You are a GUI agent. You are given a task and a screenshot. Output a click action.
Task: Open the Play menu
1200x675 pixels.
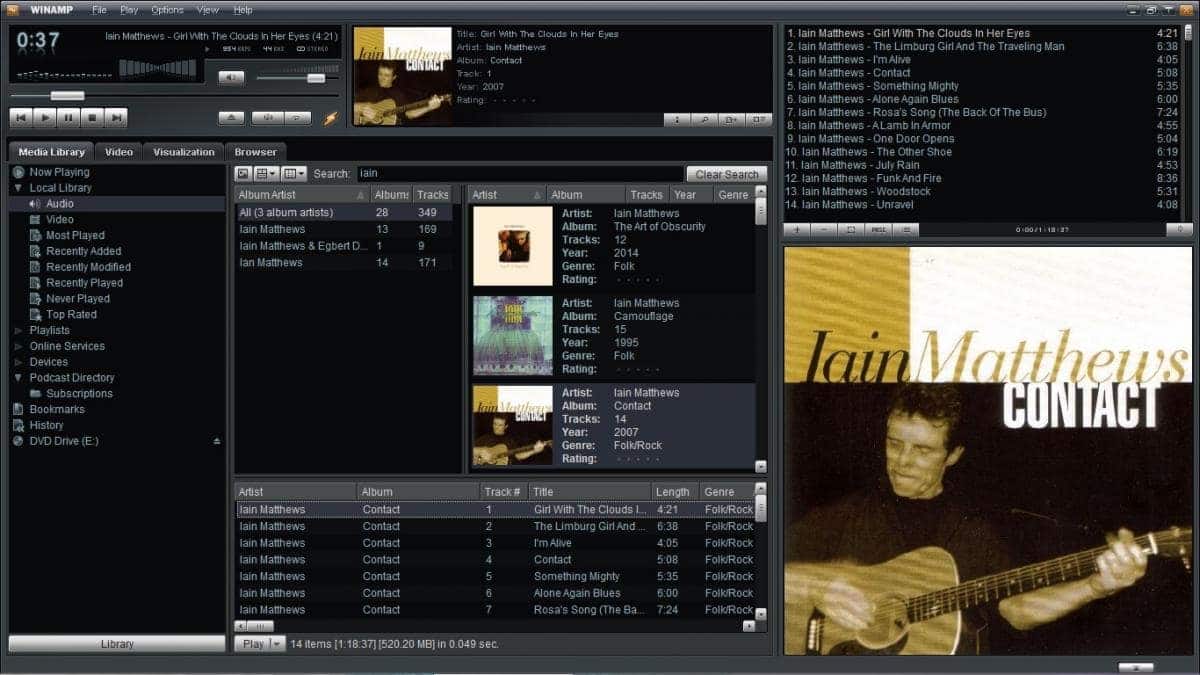pos(129,10)
